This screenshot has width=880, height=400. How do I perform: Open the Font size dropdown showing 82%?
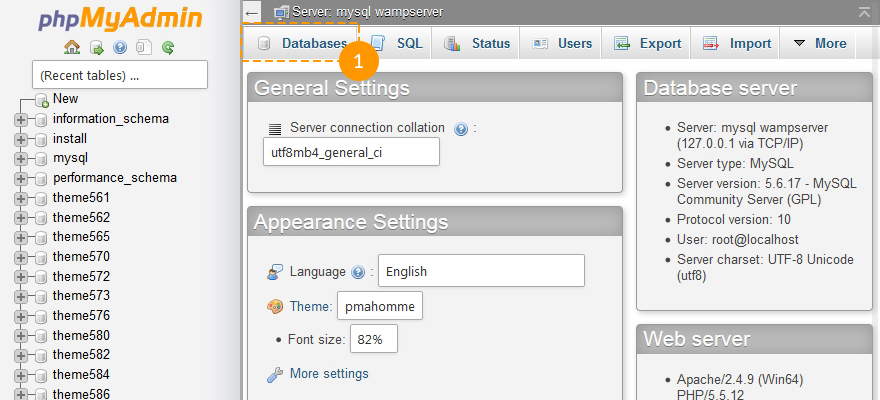pos(374,339)
